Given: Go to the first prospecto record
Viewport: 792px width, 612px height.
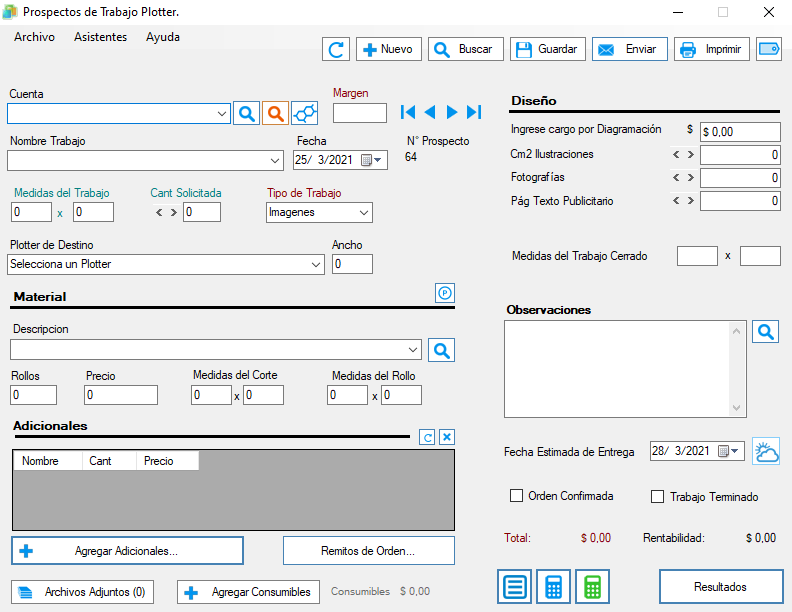Looking at the screenshot, I should point(408,112).
